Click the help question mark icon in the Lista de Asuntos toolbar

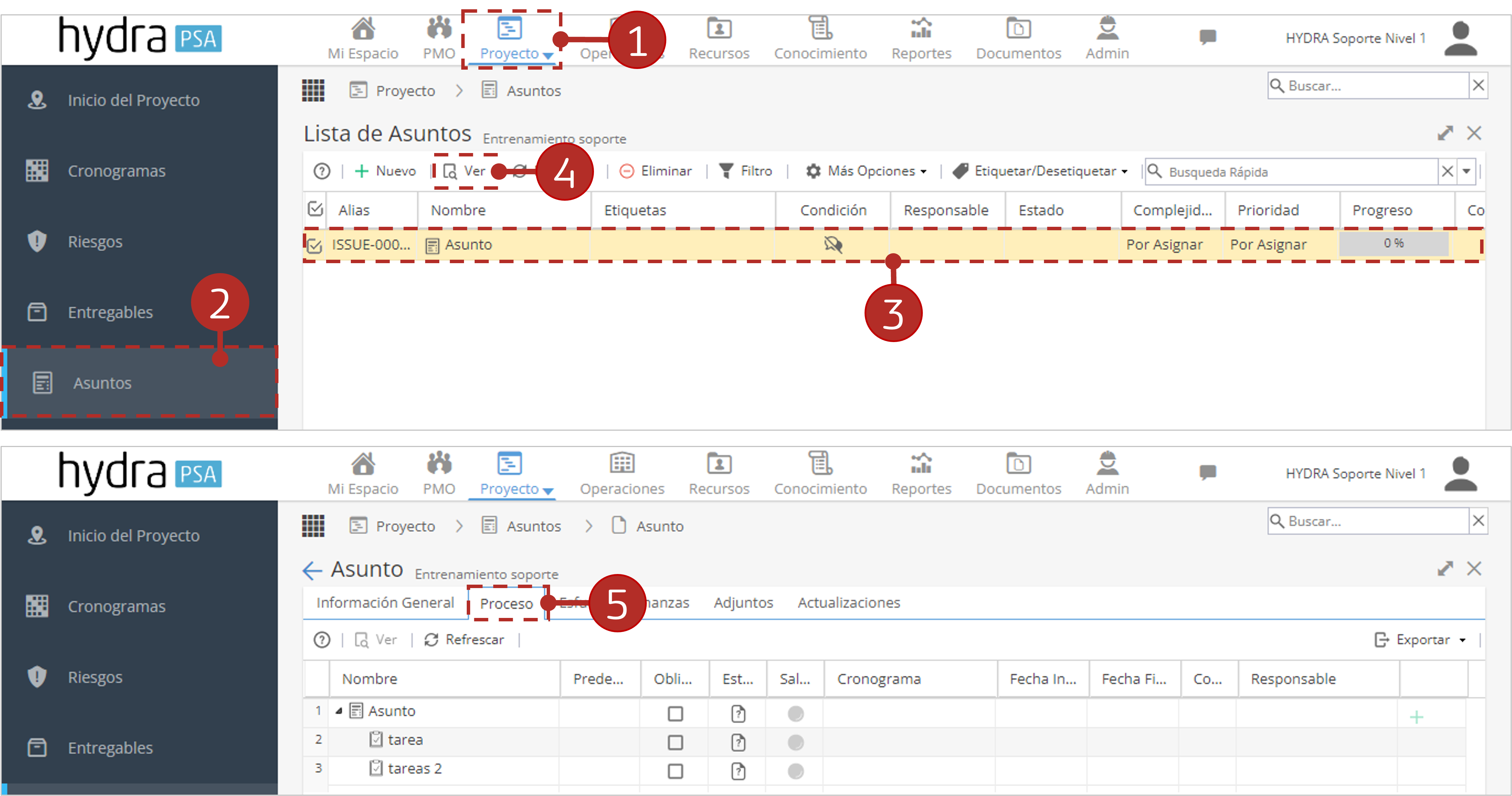(322, 171)
